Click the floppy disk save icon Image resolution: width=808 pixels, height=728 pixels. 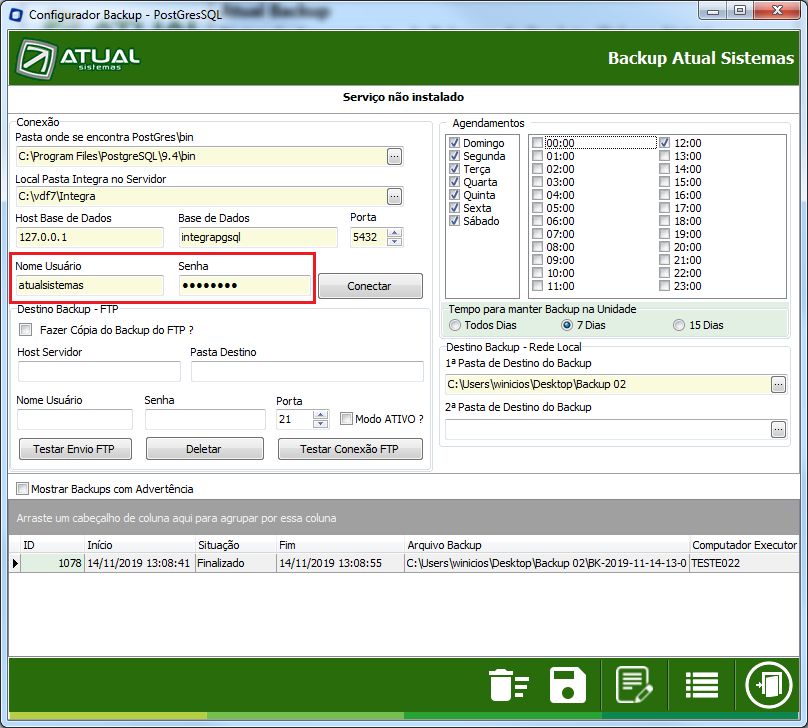coord(567,685)
